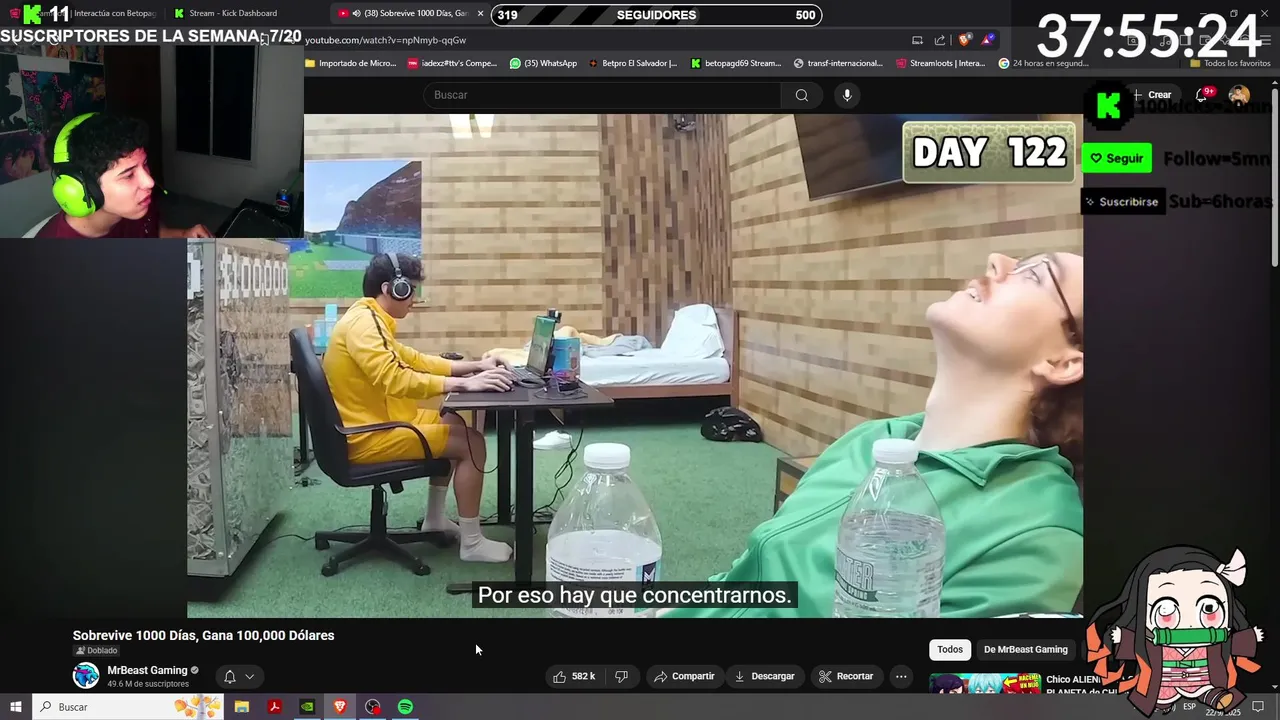Image resolution: width=1280 pixels, height=720 pixels.
Task: Like the video showing 582 k
Action: 574,676
